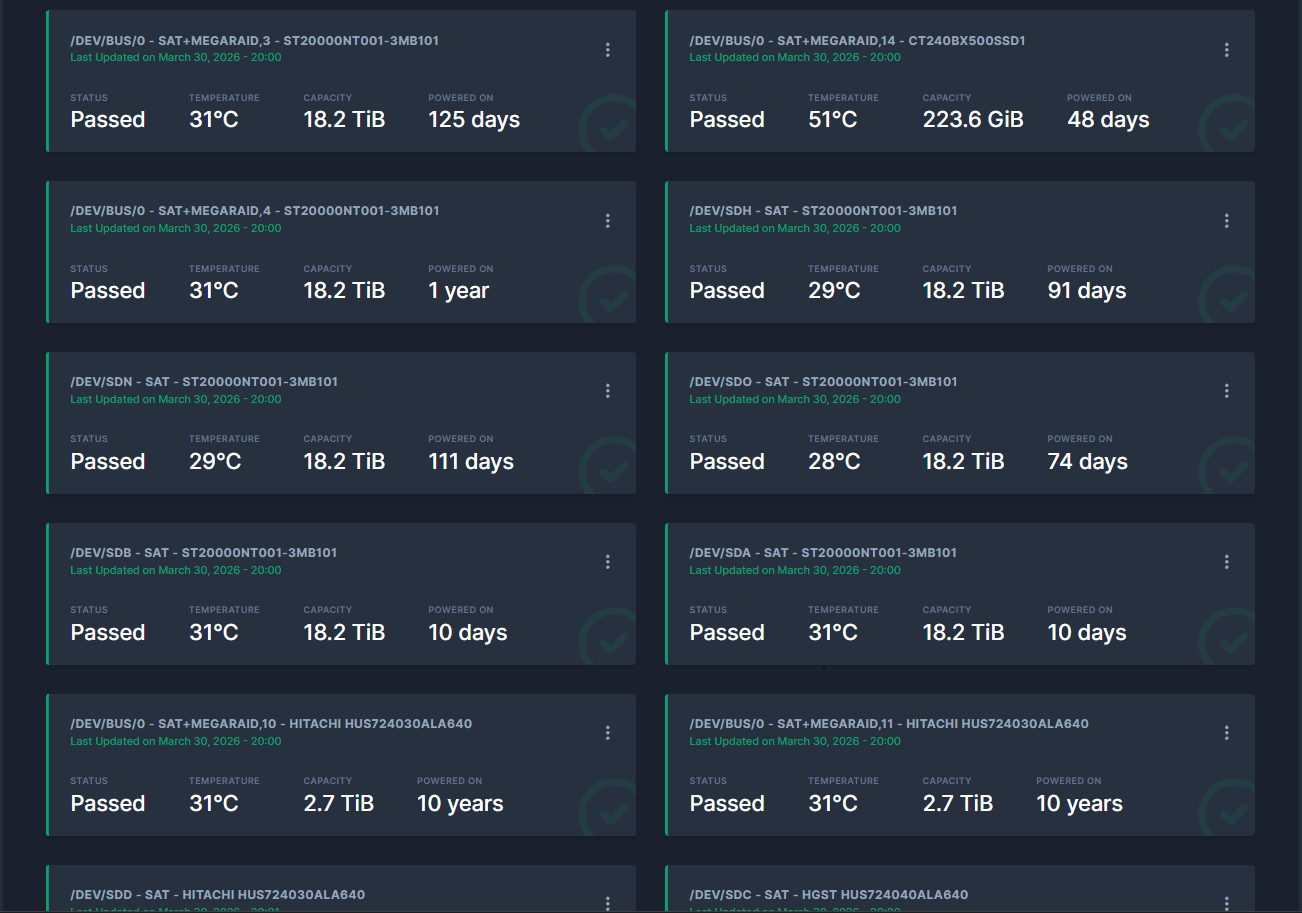This screenshot has height=913, width=1302.
Task: Open the /dev/sdb - sat device title link
Action: (203, 553)
